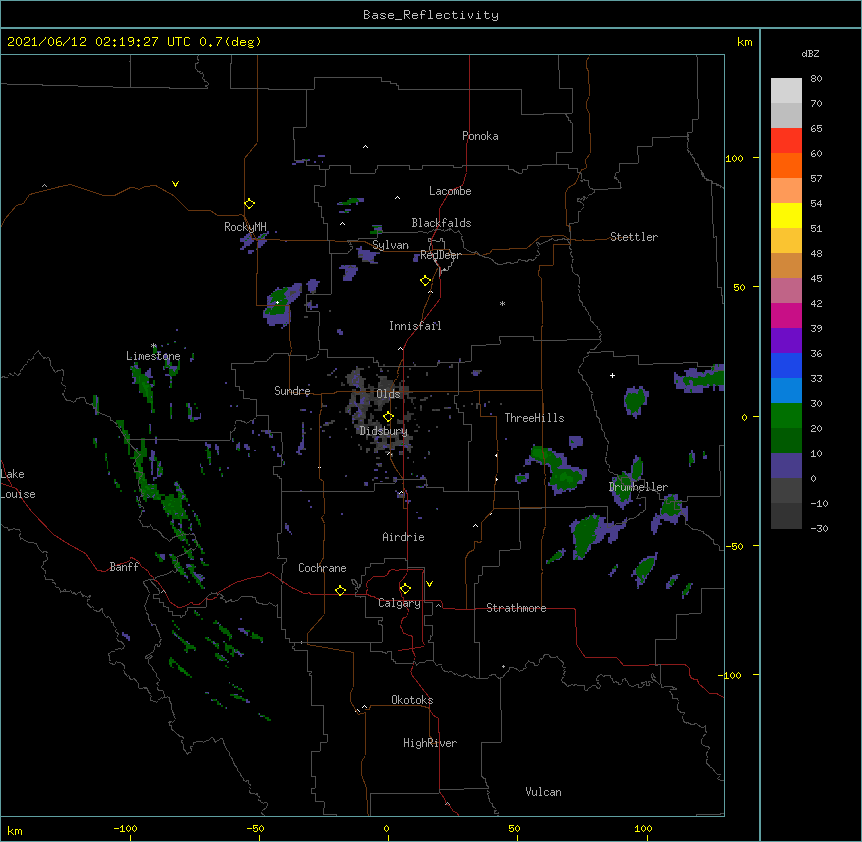The width and height of the screenshot is (862, 842).
Task: Click the -50 label on right axis
Action: [x=734, y=546]
